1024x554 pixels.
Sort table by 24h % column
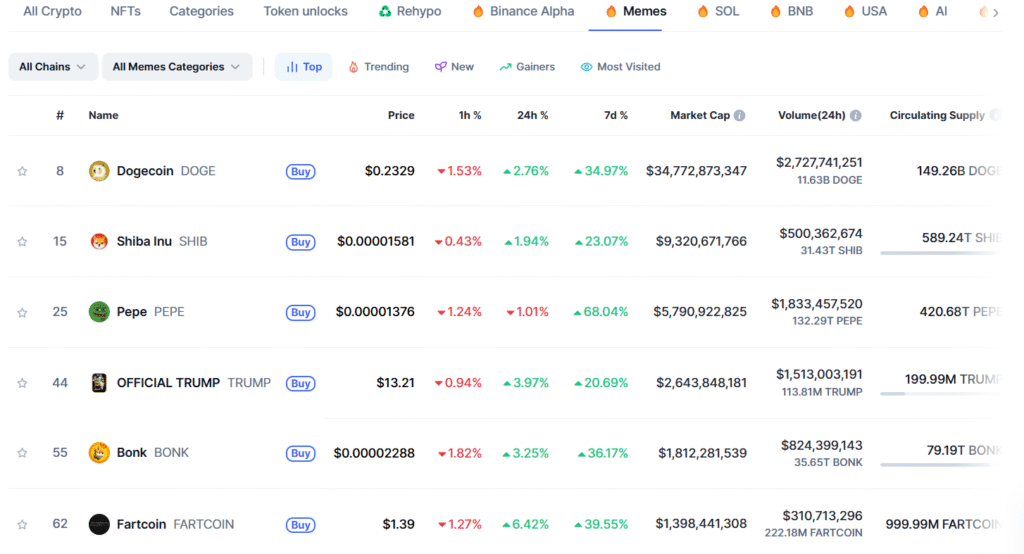pyautogui.click(x=532, y=115)
